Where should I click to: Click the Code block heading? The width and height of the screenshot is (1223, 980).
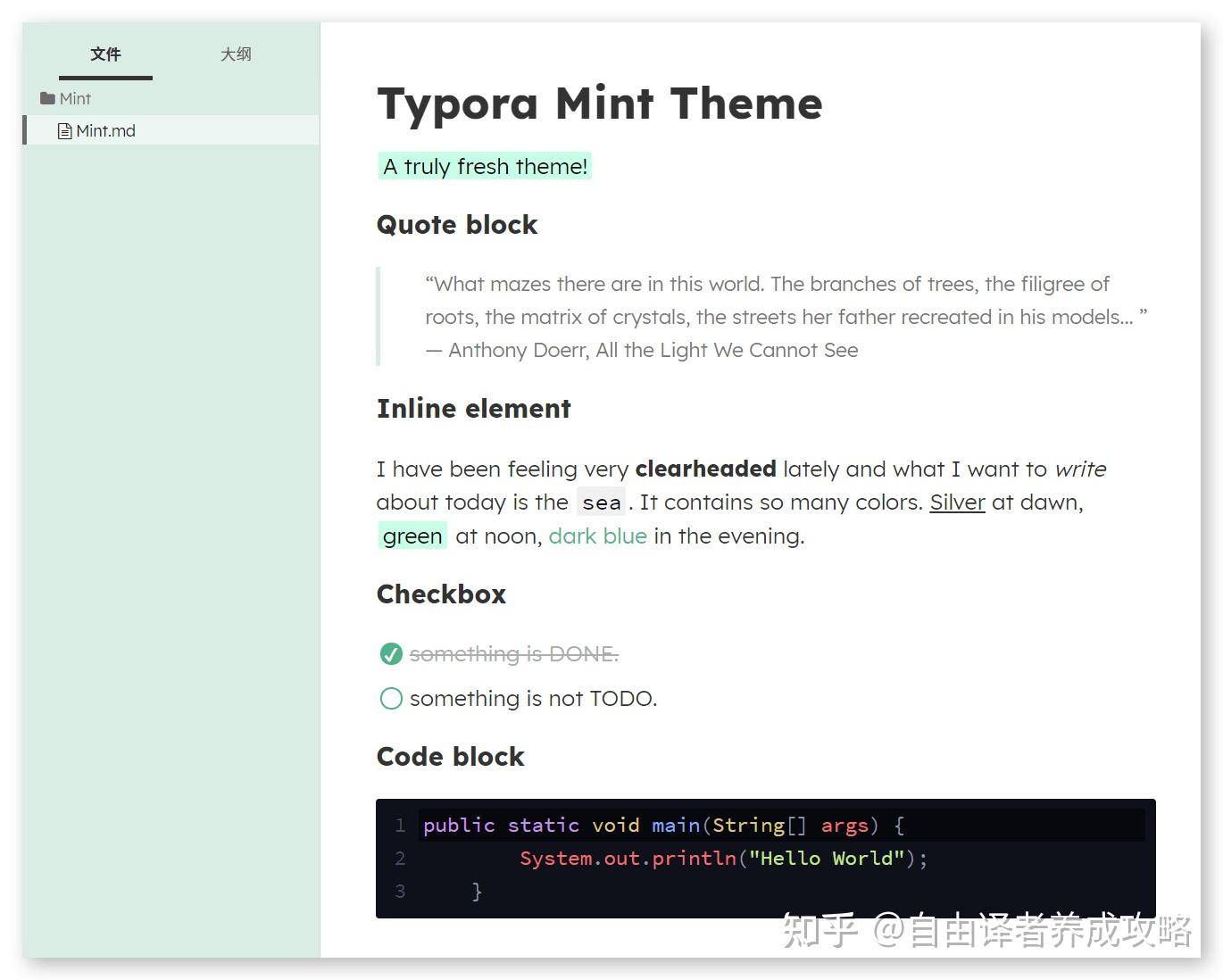(x=450, y=756)
